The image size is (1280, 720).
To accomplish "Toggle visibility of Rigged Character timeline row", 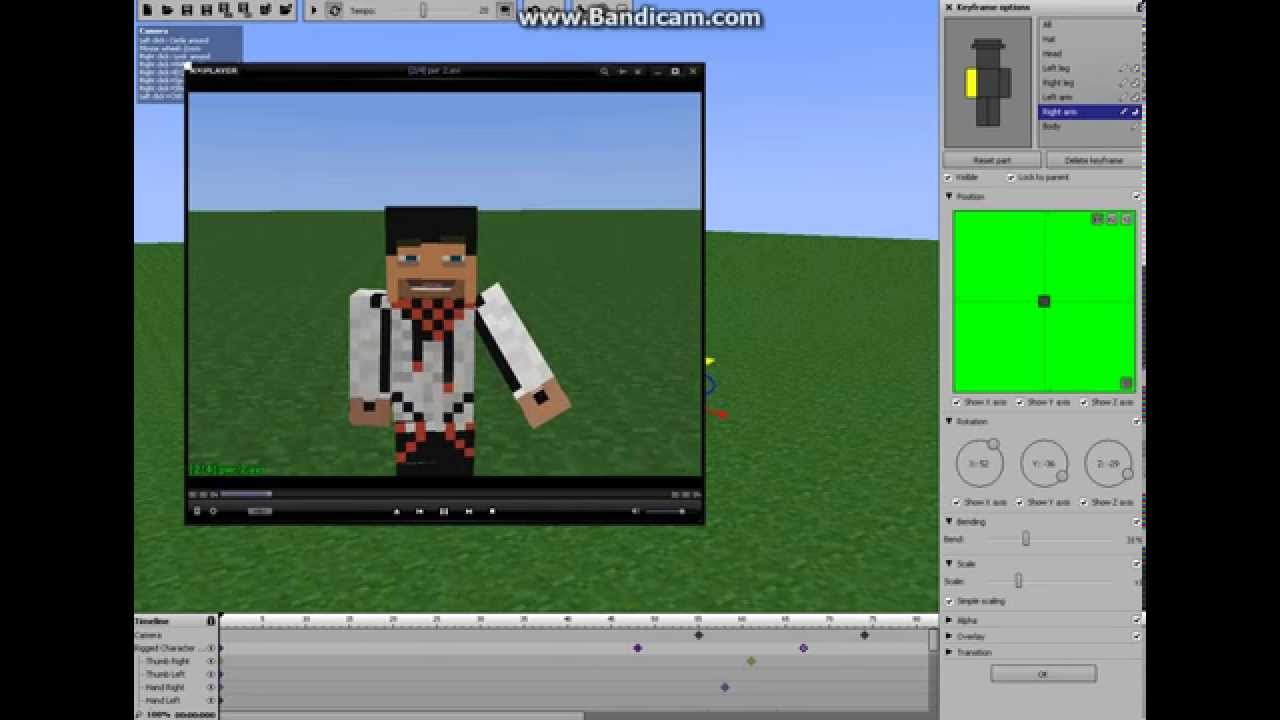I will pyautogui.click(x=210, y=648).
